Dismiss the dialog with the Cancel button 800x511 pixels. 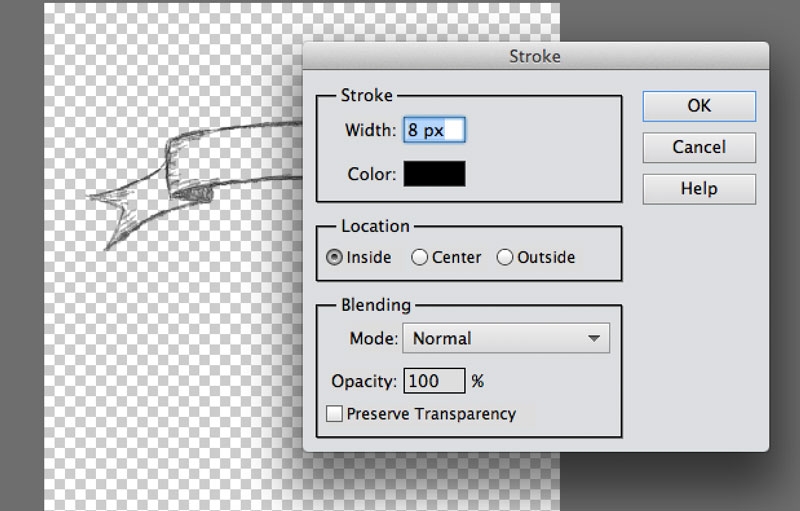point(699,147)
